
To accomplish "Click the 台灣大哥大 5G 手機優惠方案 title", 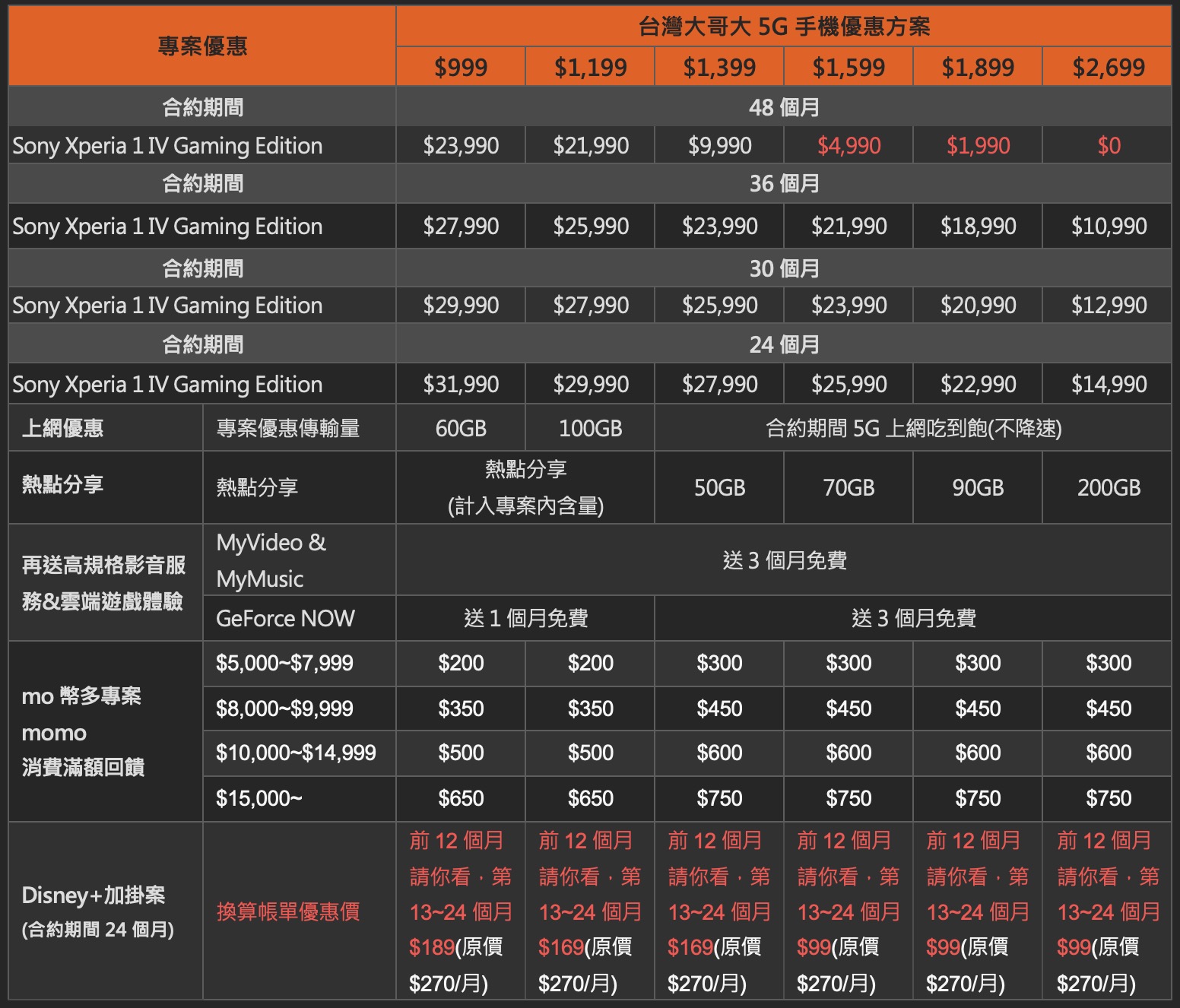I will [x=783, y=27].
